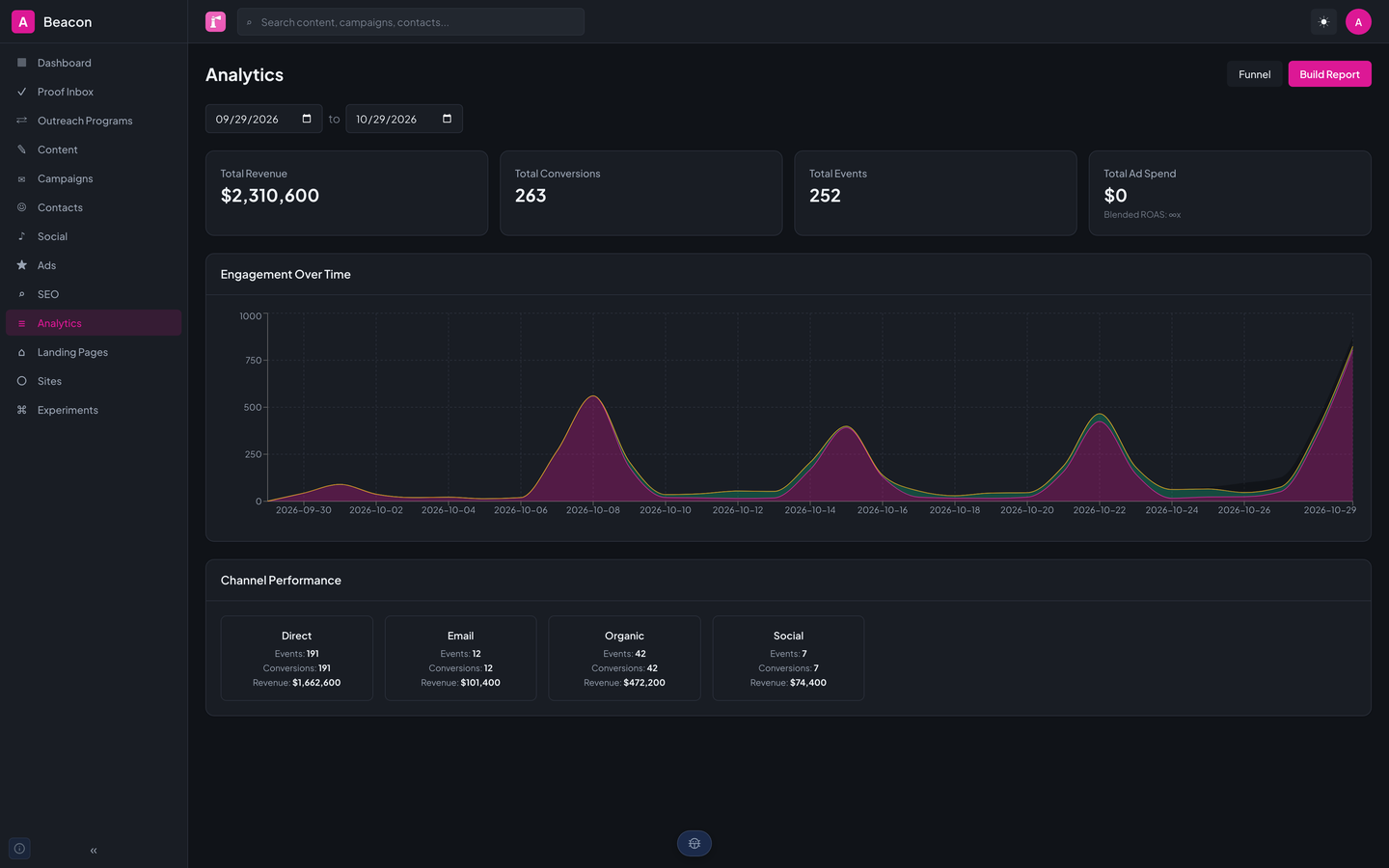Click the Build Report button

[x=1329, y=74]
